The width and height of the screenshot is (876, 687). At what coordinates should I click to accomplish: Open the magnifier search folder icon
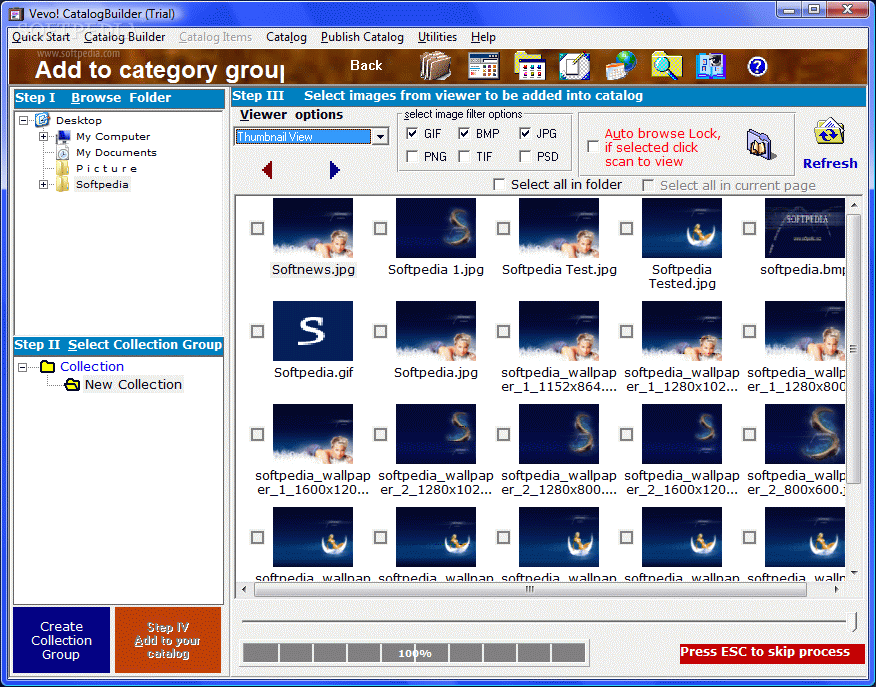pyautogui.click(x=666, y=66)
